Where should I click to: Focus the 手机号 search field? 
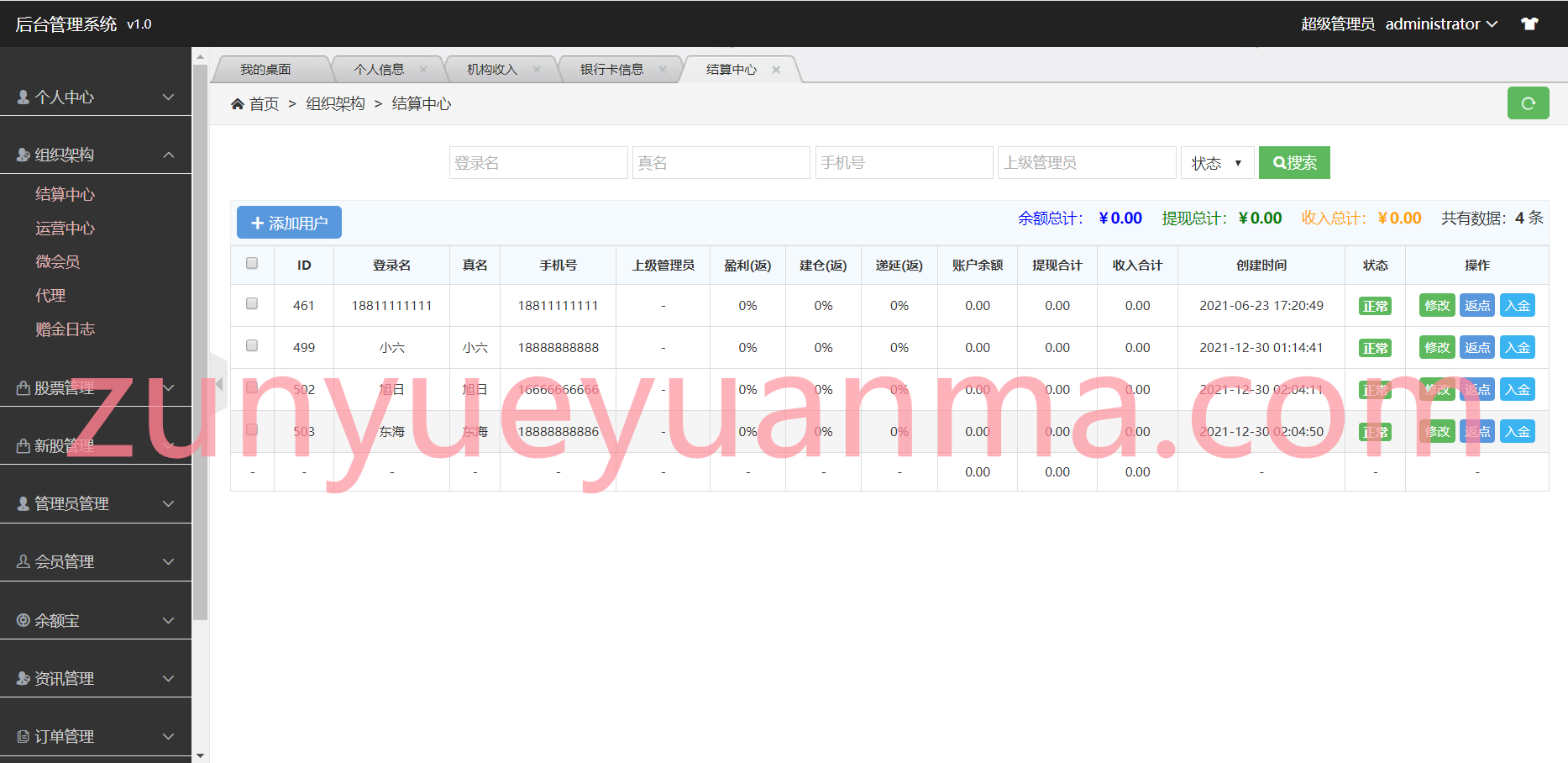point(905,163)
